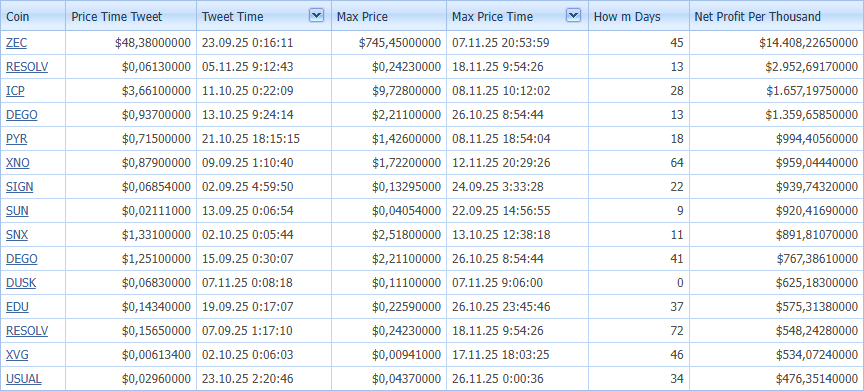
Task: Select max price time 07.11.25 9:06:00
Action: click(517, 283)
